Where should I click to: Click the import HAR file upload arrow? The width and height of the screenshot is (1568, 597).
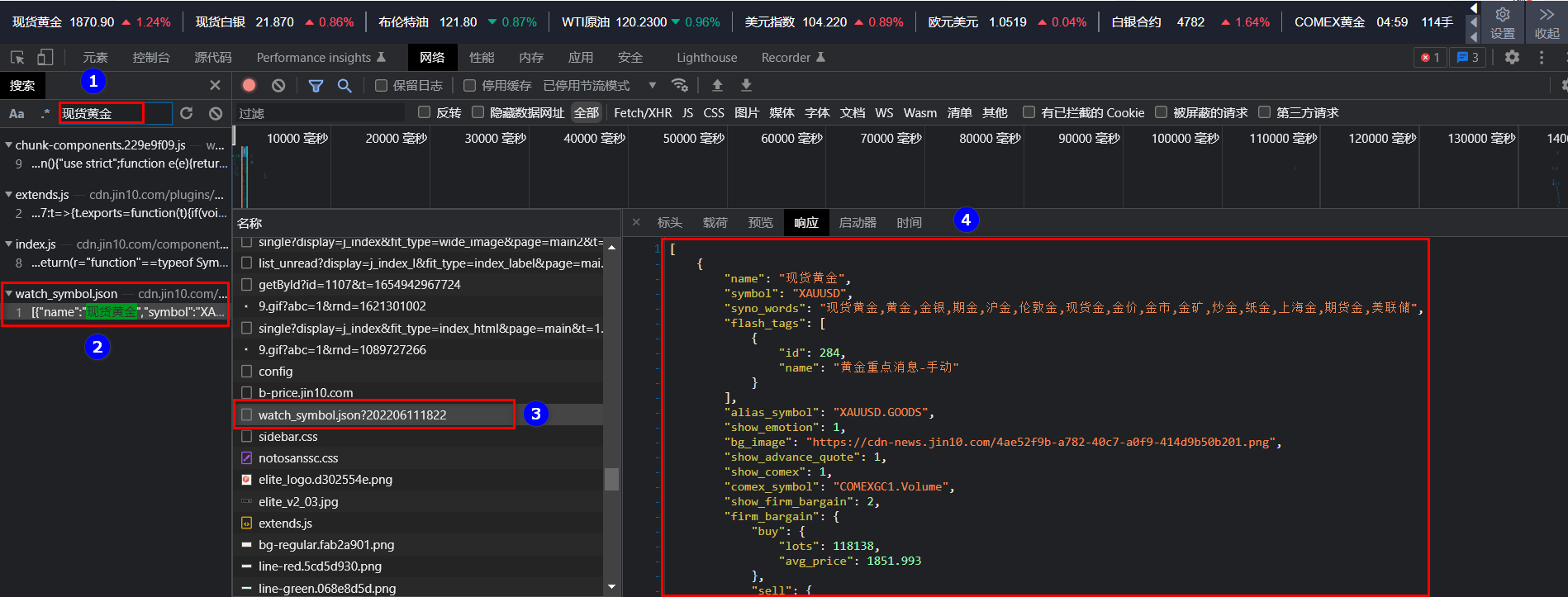[x=717, y=85]
